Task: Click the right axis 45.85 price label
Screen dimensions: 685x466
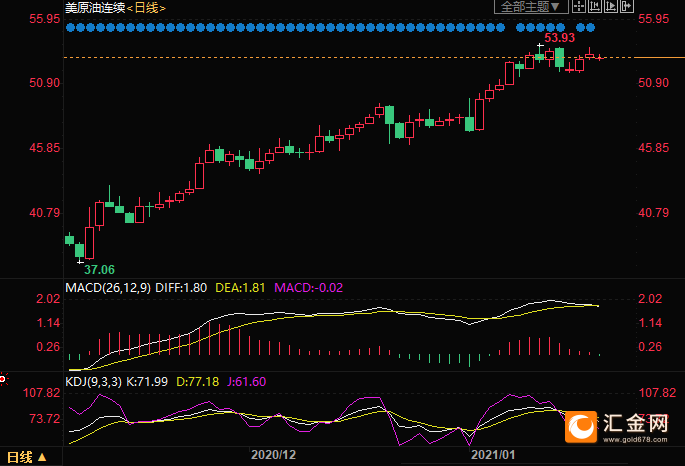Action: pos(654,148)
